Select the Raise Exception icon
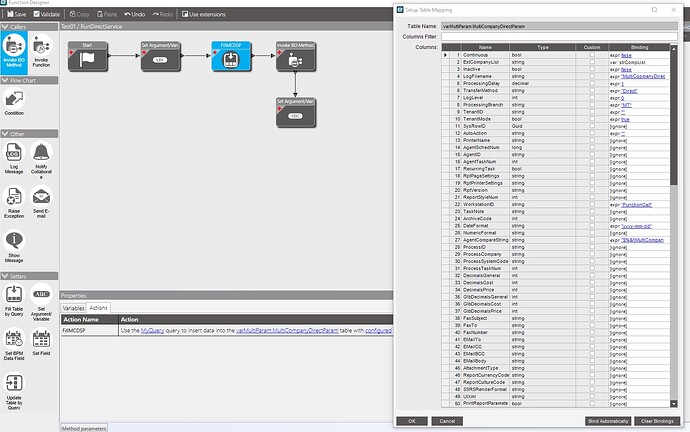Image resolution: width=690 pixels, height=432 pixels. tap(14, 202)
